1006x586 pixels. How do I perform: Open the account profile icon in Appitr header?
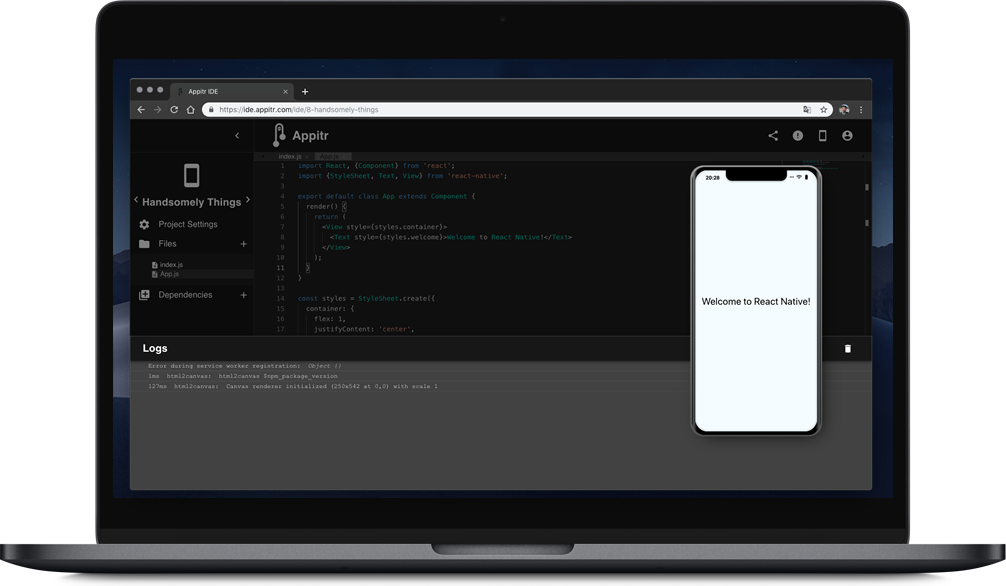tap(848, 135)
